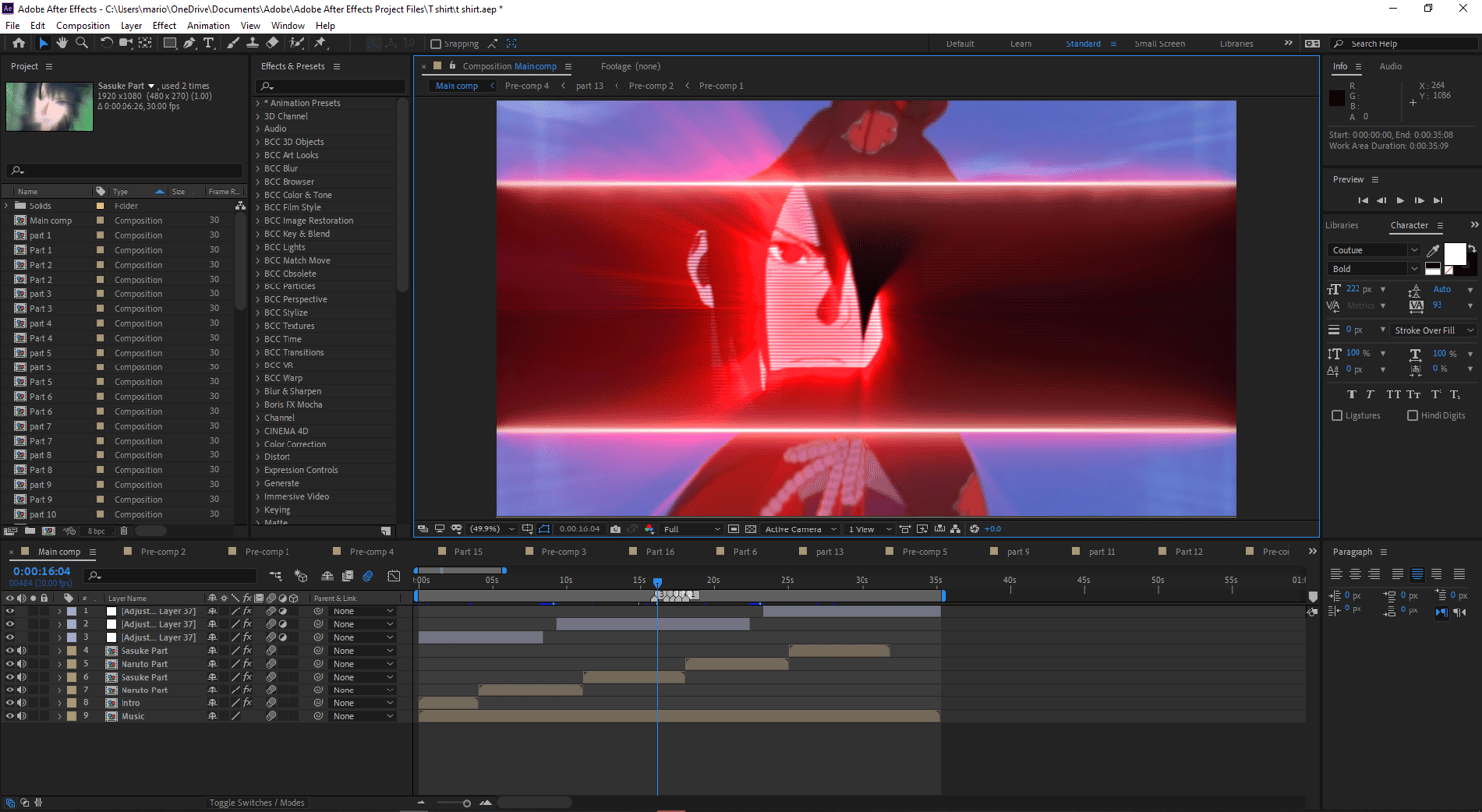Expand the BCC Particles effects category
Screen dimensions: 1482x812
click(259, 286)
